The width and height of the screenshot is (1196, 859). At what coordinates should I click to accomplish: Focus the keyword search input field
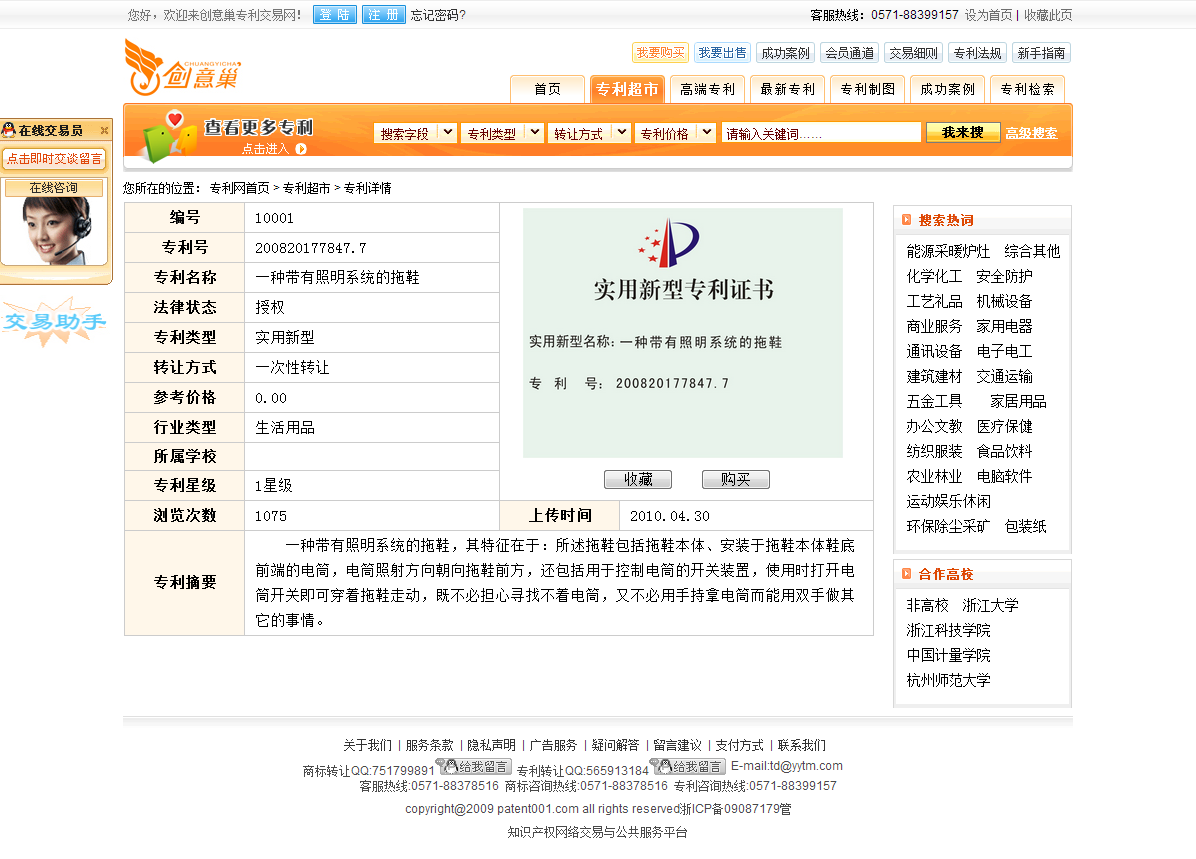pos(820,133)
